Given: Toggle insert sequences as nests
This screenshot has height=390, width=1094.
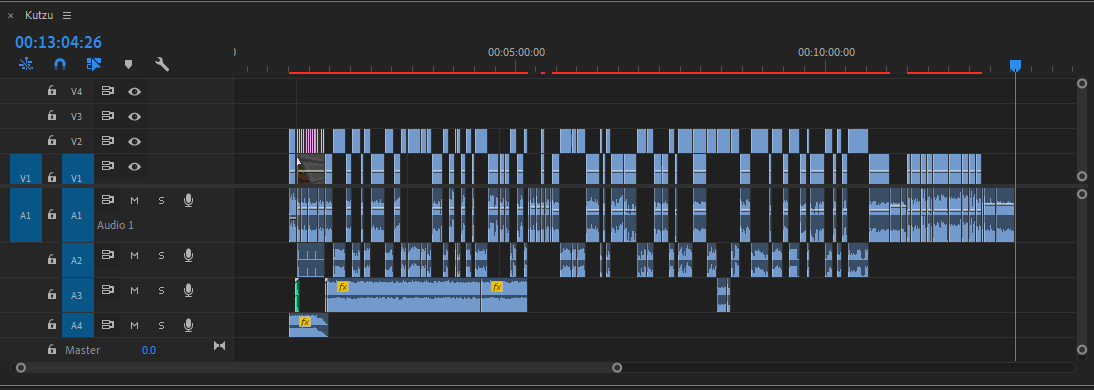Looking at the screenshot, I should 26,64.
